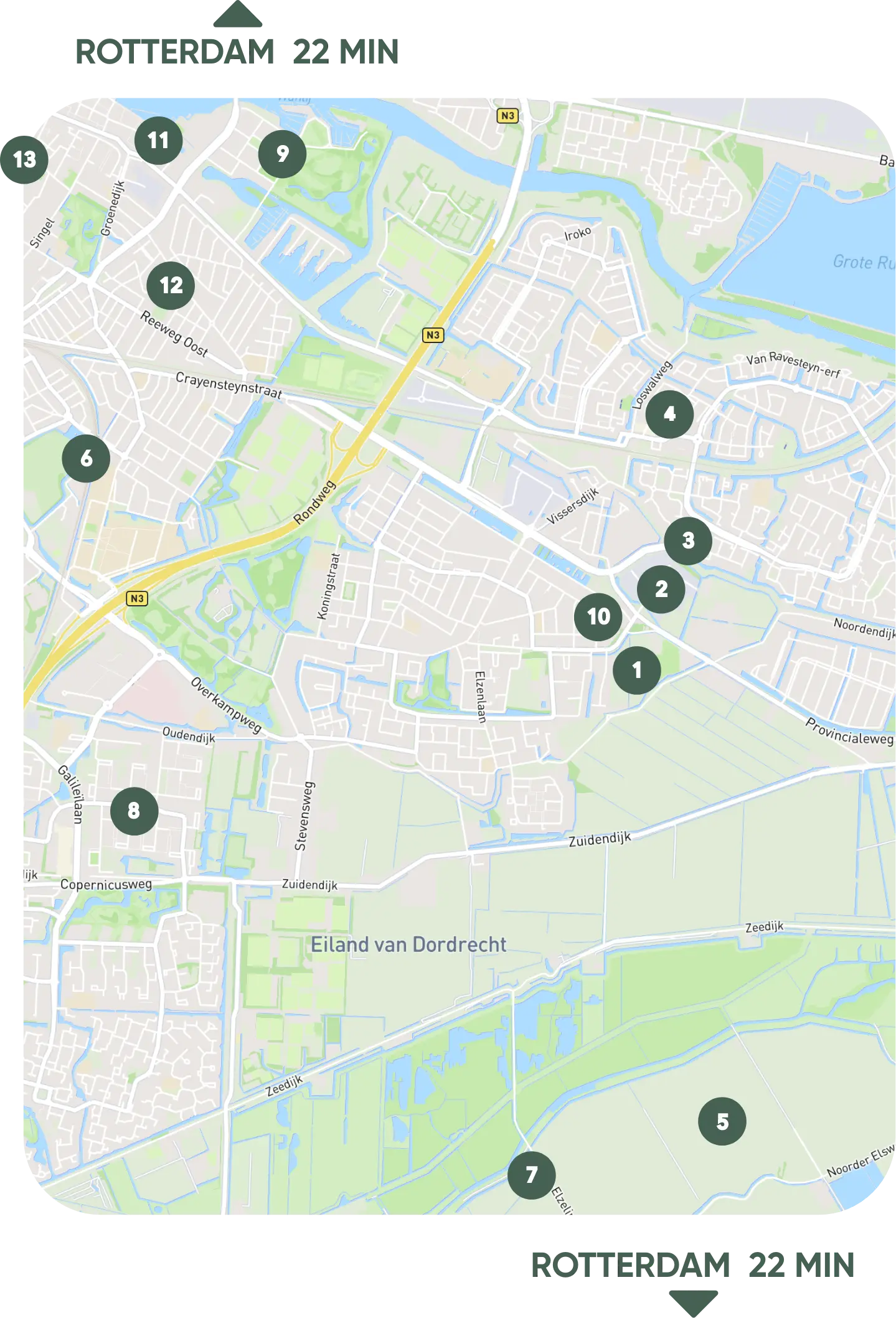Select map marker number 10
The image size is (896, 1318).
tap(598, 617)
